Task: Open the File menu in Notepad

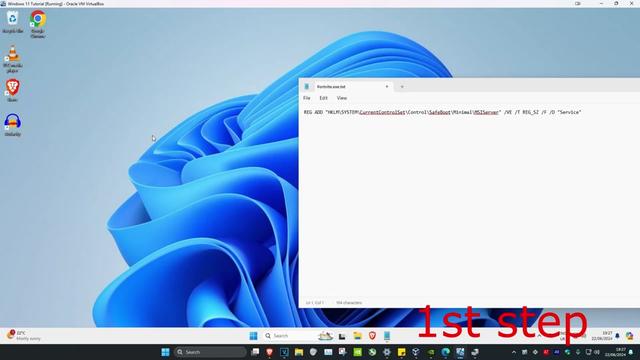Action: pos(307,98)
